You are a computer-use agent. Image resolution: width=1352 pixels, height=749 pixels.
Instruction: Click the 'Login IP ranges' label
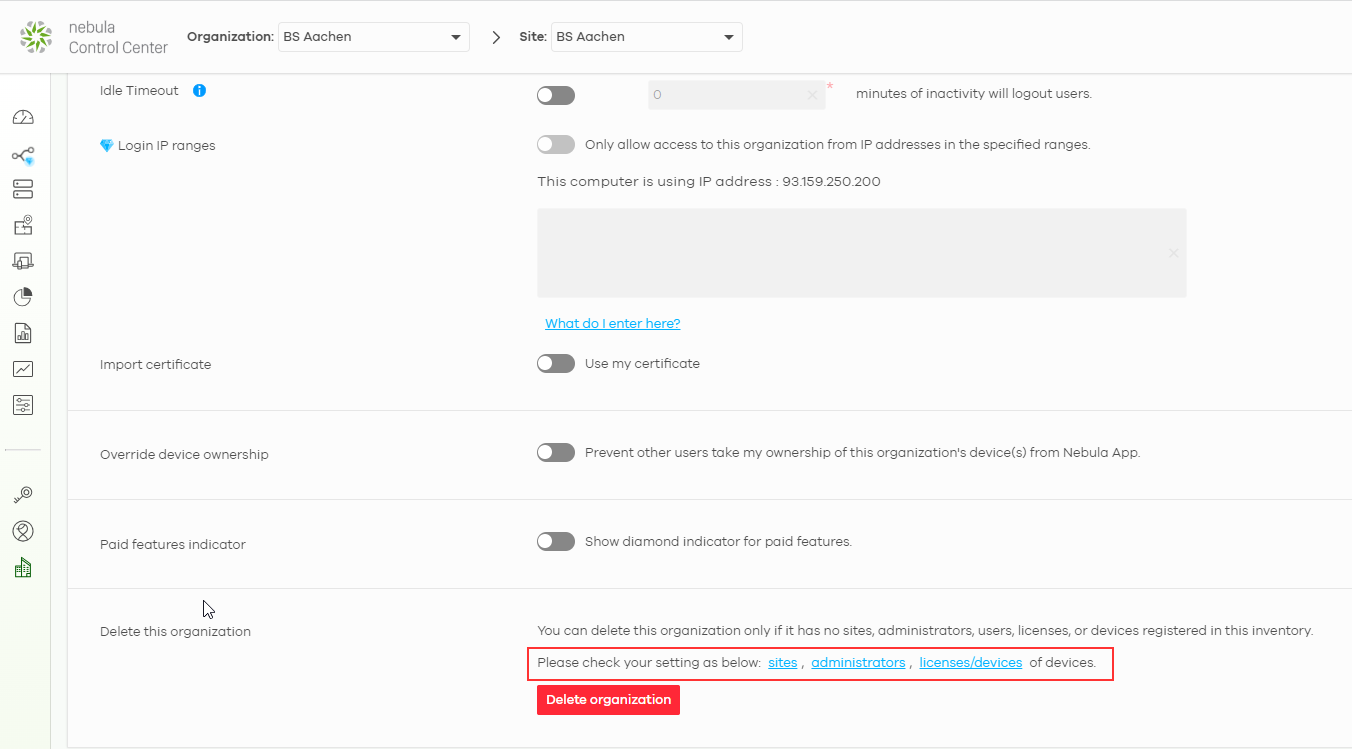coord(166,145)
